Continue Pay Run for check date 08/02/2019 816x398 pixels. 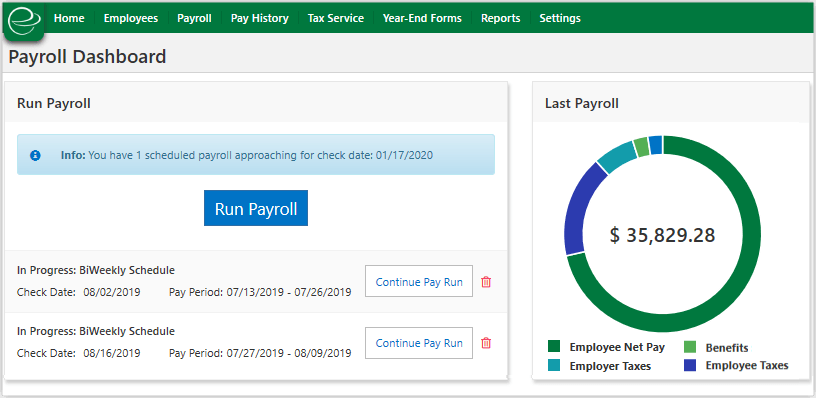coord(419,281)
